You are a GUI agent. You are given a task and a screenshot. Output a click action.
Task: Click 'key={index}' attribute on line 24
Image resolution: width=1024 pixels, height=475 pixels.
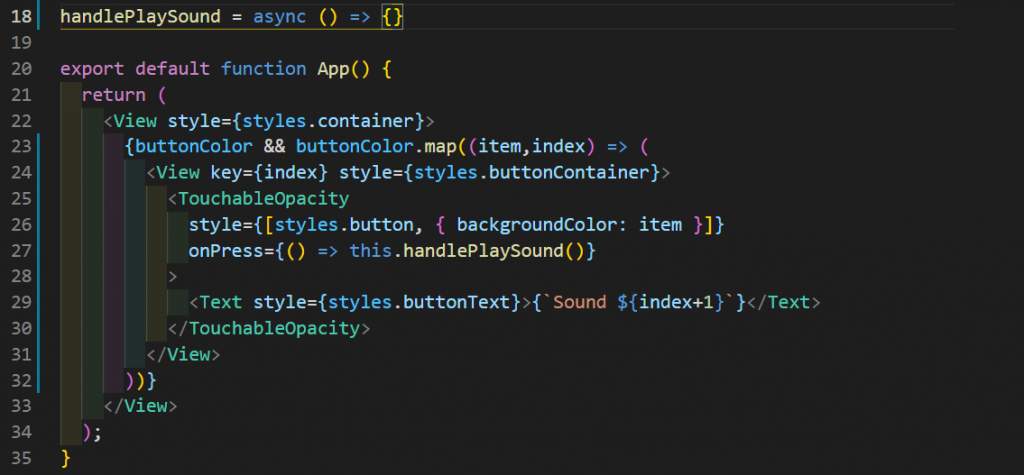269,172
